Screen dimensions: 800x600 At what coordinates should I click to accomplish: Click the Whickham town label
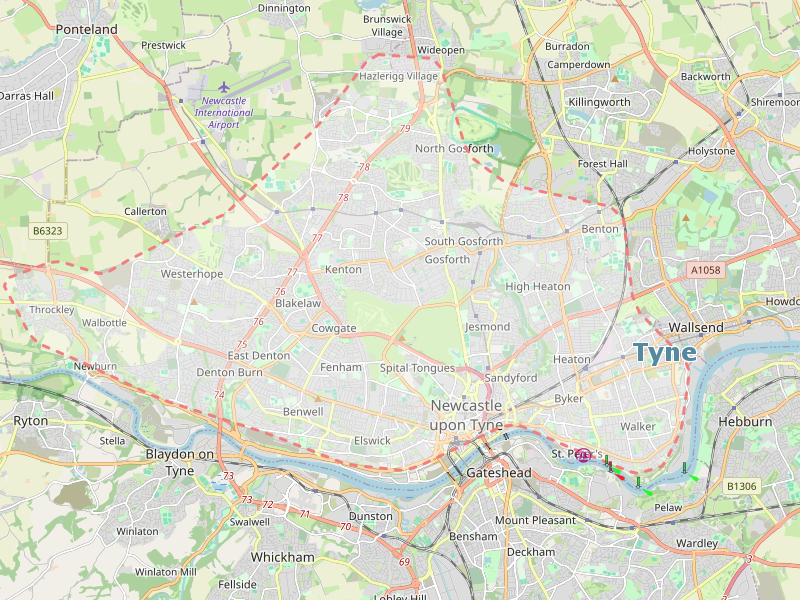tap(282, 557)
